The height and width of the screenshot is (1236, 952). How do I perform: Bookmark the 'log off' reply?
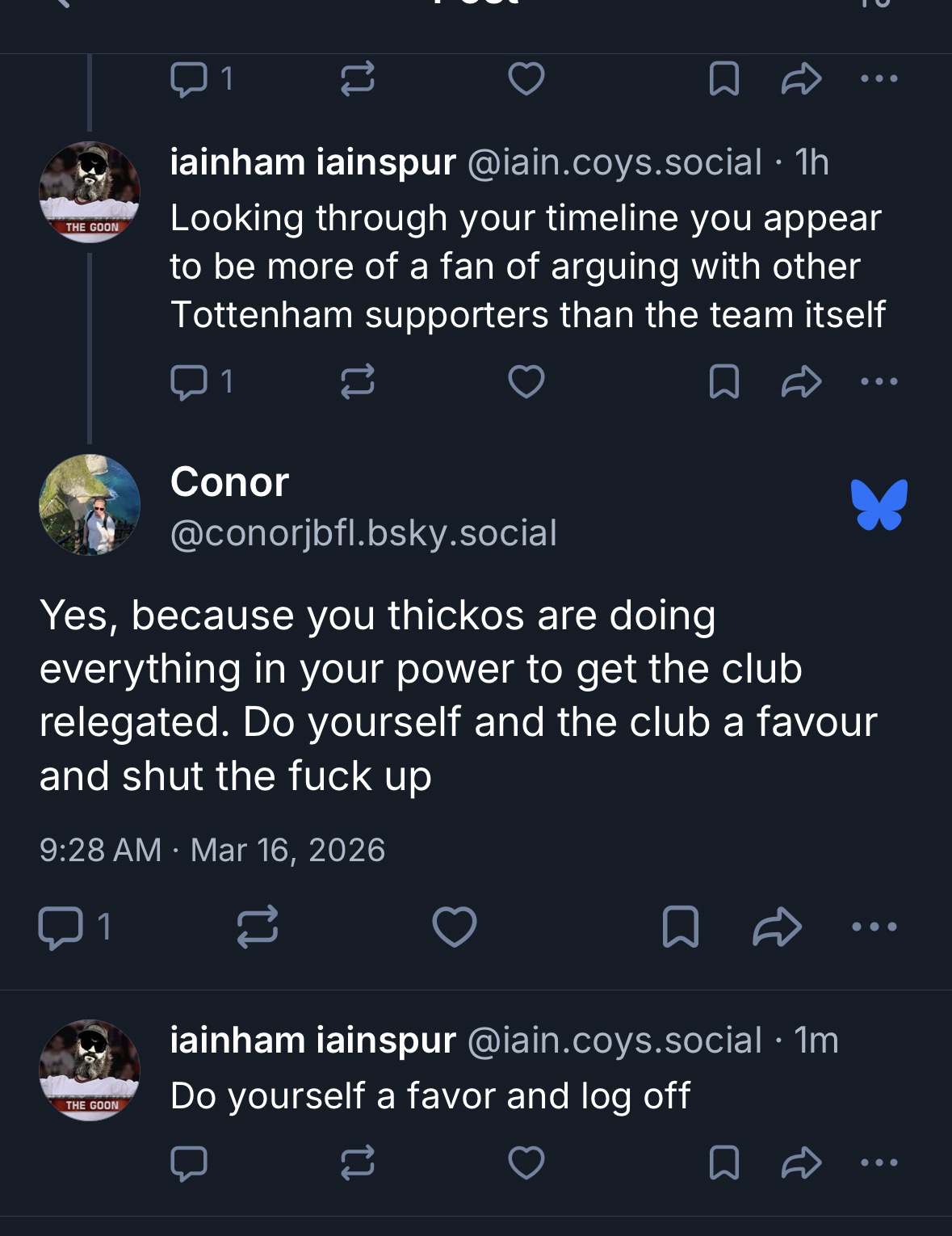(x=723, y=1163)
